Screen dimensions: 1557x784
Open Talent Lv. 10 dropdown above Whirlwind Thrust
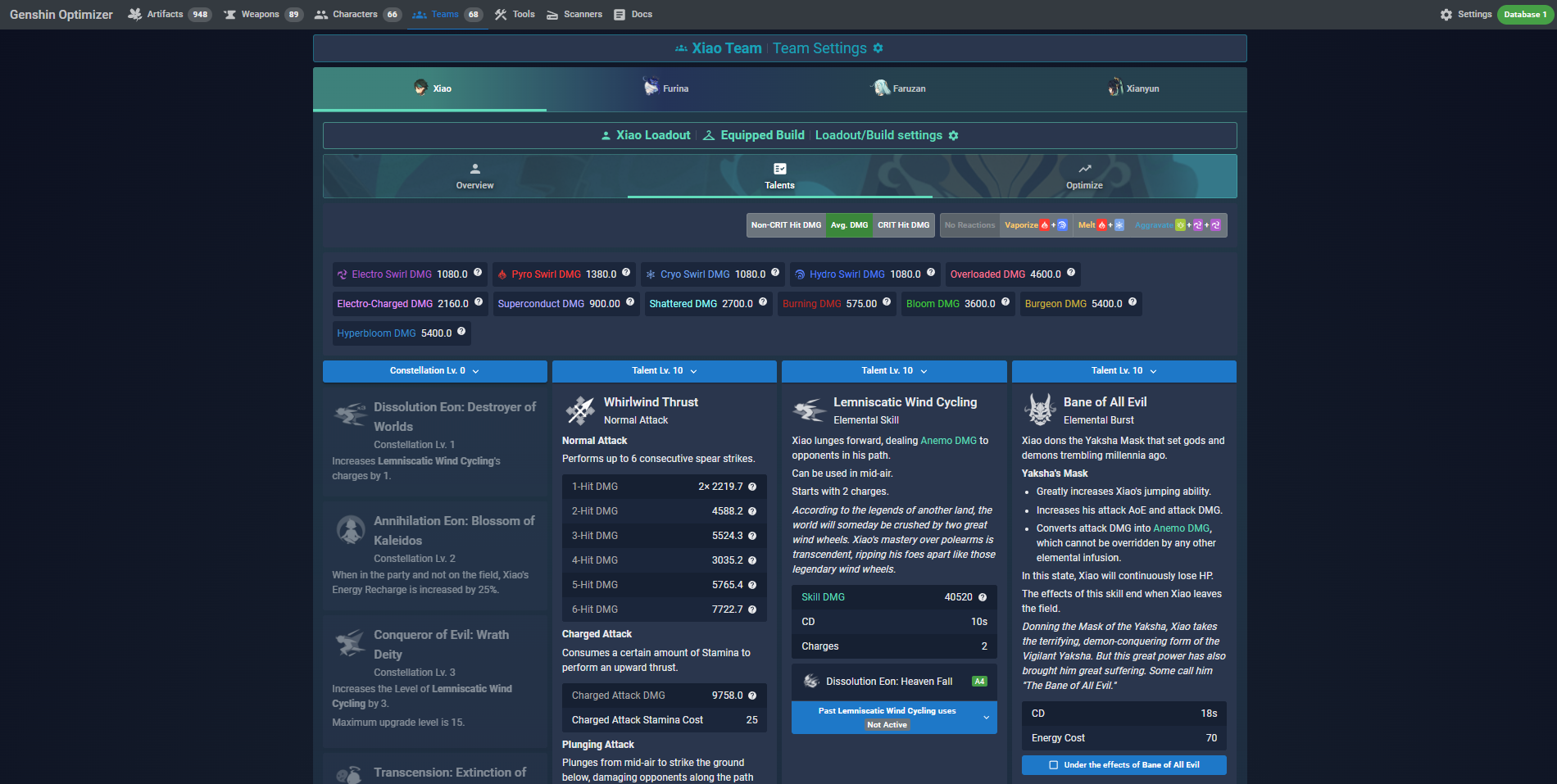(x=664, y=371)
